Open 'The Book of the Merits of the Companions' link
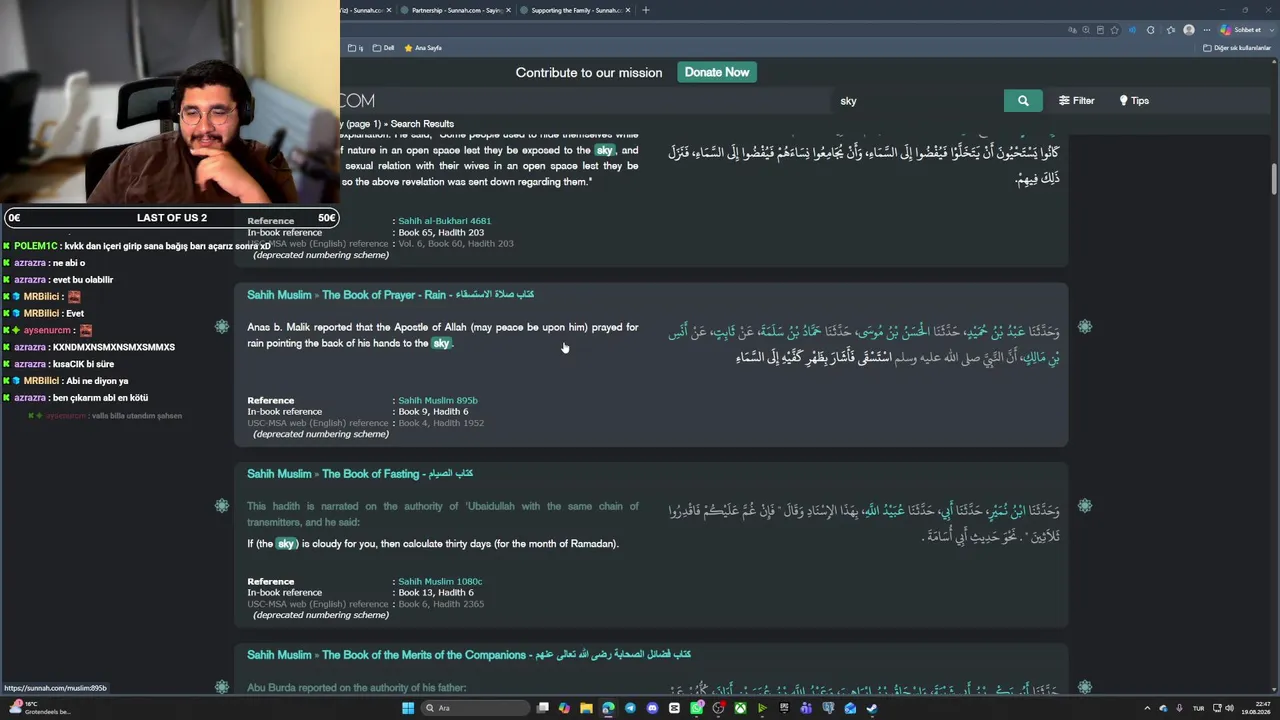The width and height of the screenshot is (1280, 720). pyautogui.click(x=506, y=655)
